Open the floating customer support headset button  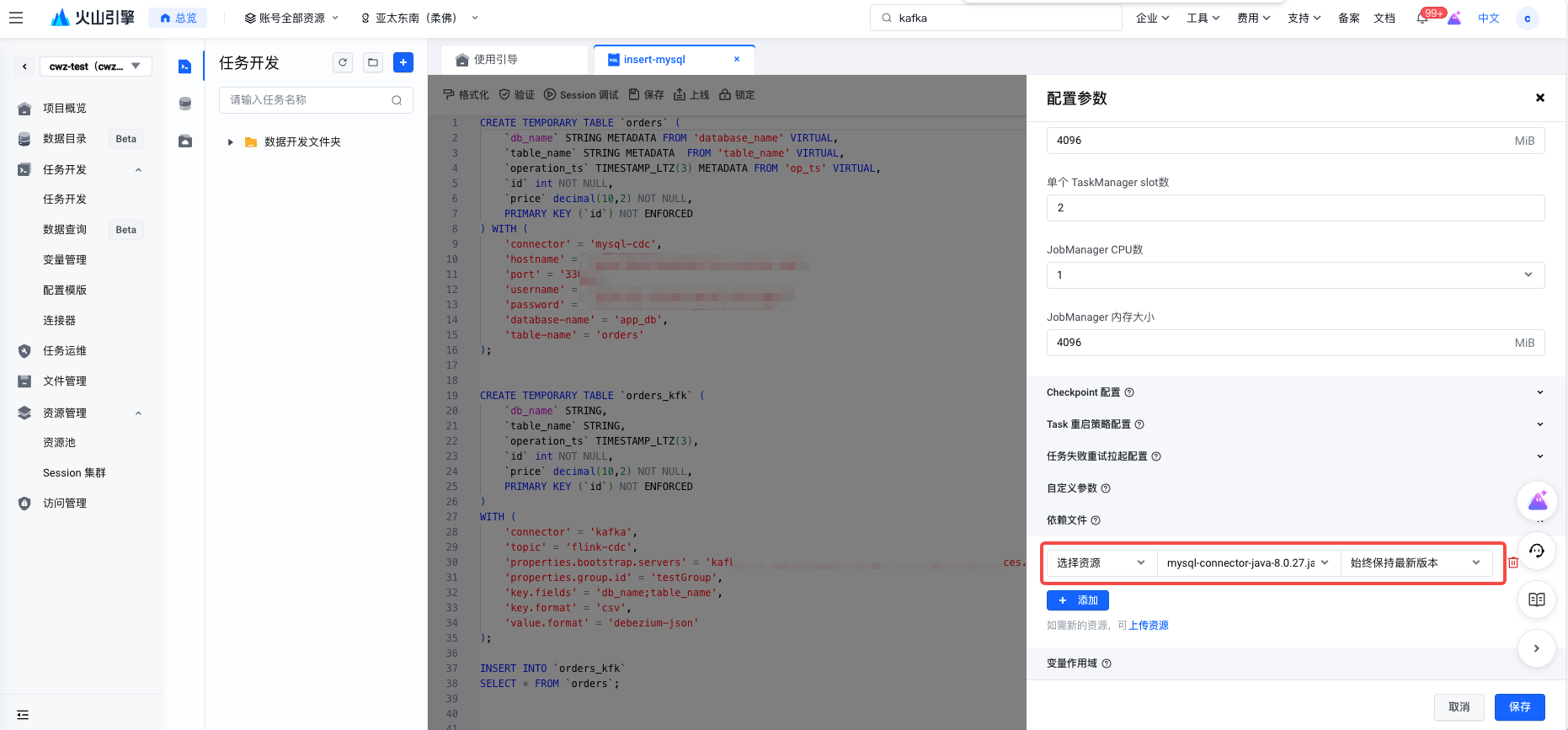point(1537,551)
